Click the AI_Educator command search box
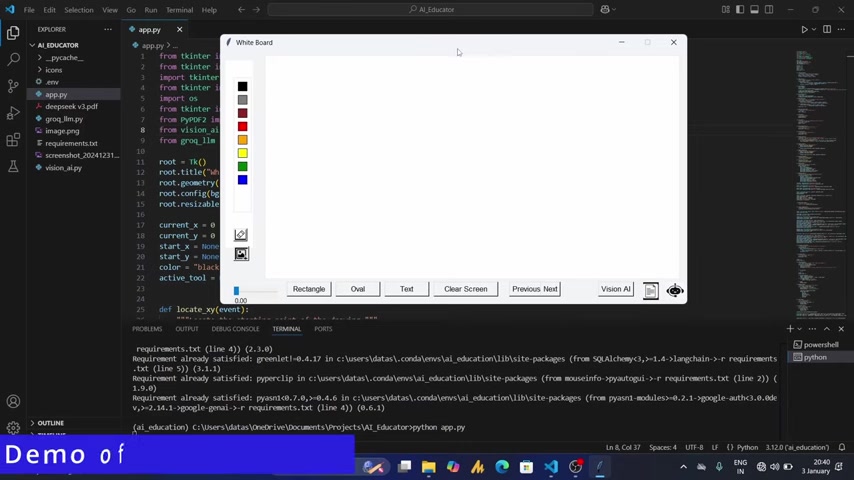Screen dimensions: 854x480 (430, 9)
